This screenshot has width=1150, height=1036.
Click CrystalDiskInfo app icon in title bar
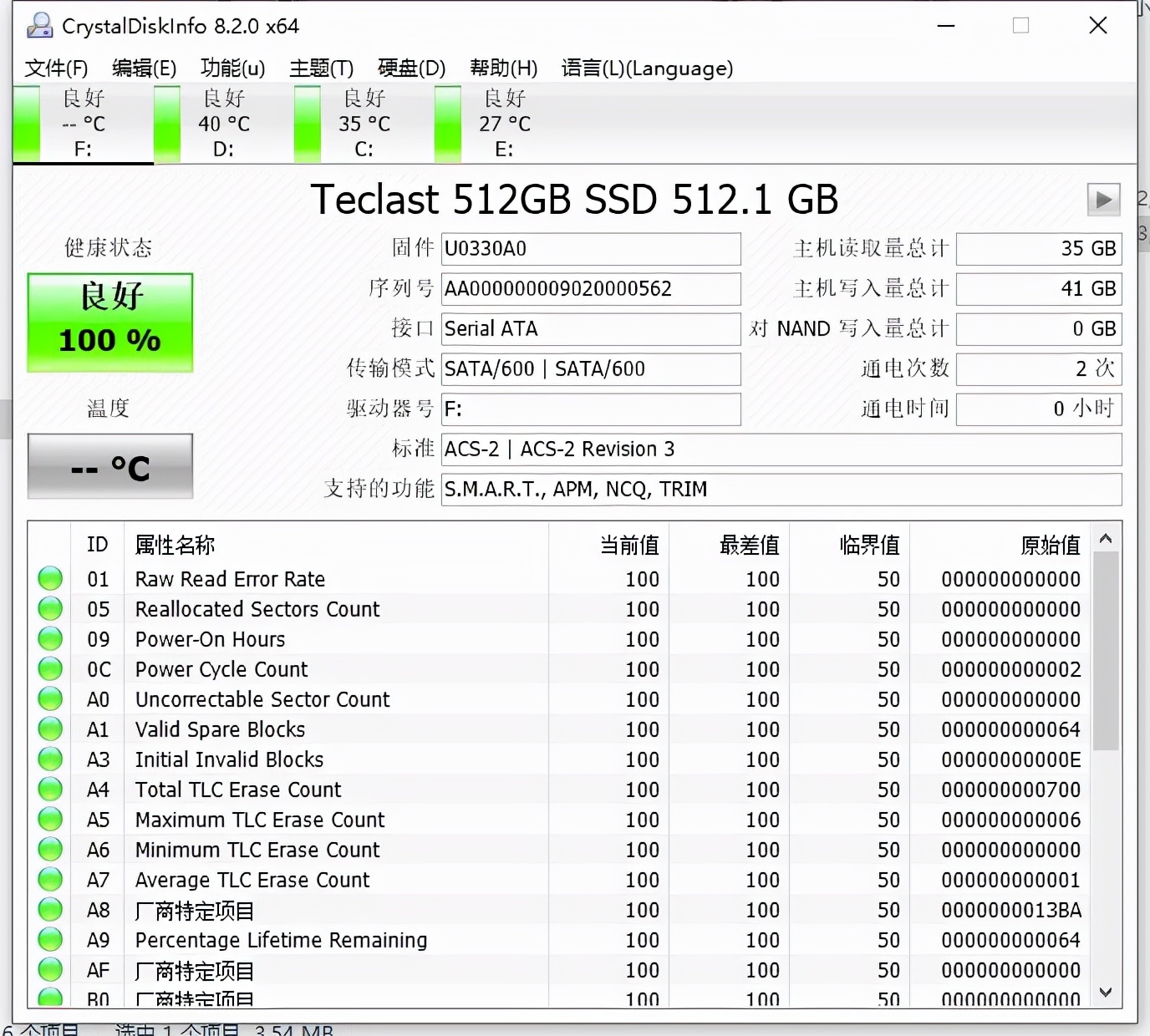[39, 26]
